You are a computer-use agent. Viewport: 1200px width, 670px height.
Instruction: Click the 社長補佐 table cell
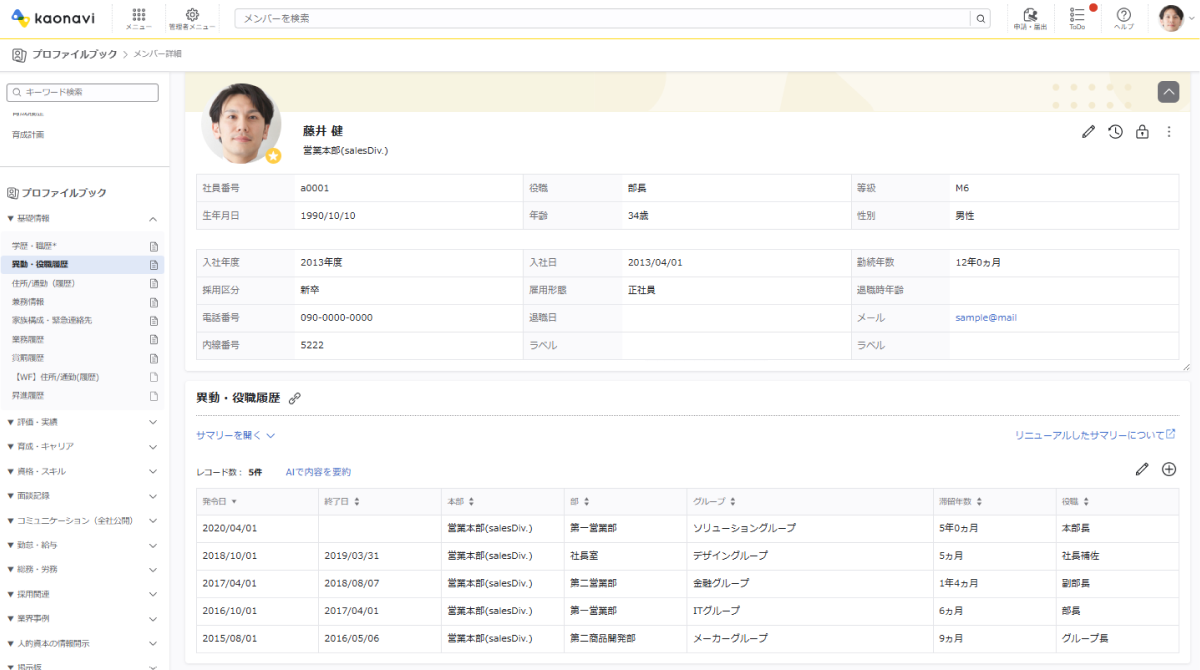pyautogui.click(x=1080, y=555)
